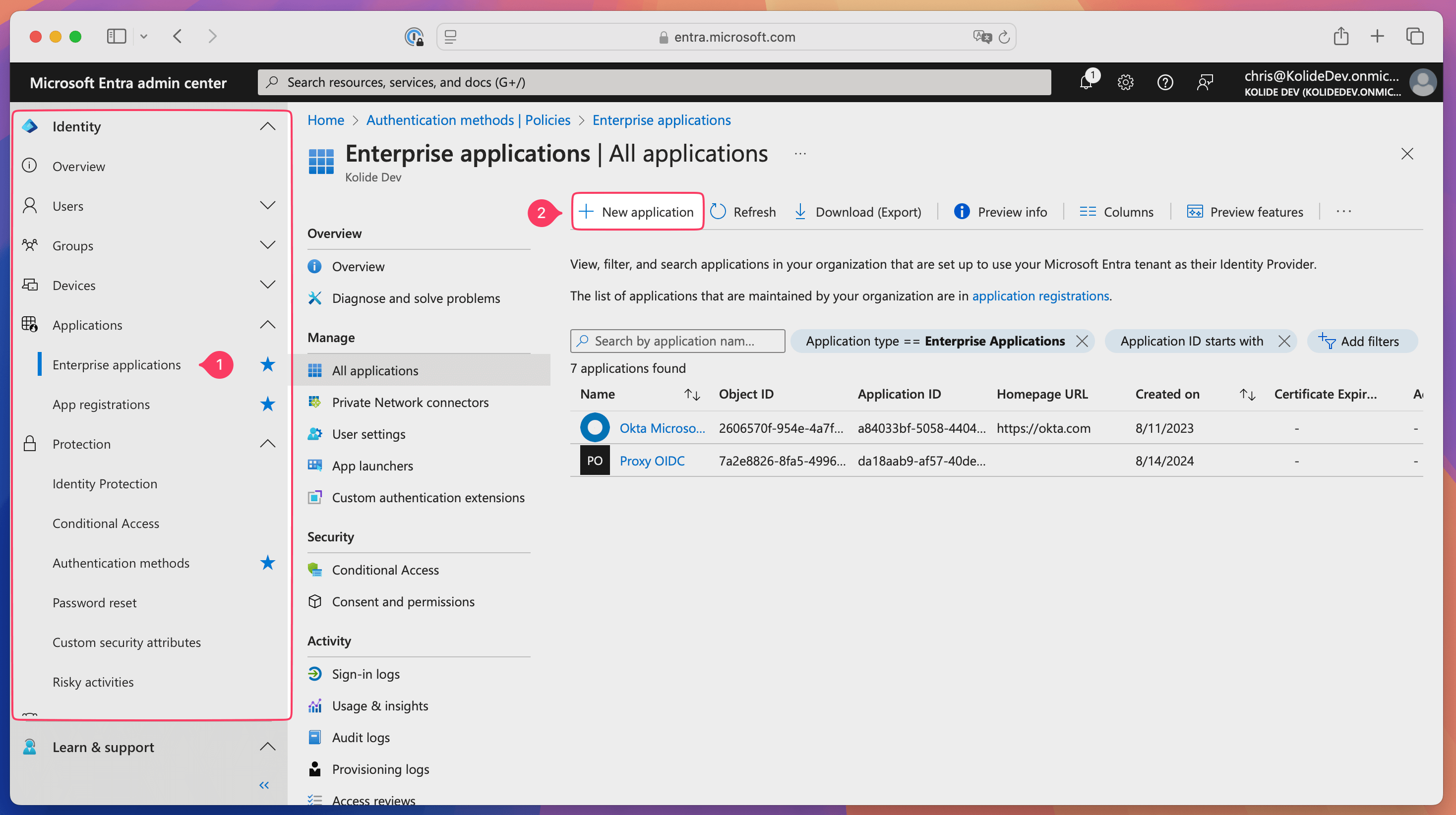1456x815 pixels.
Task: Toggle the Authentication methods favorite star
Action: 267,563
